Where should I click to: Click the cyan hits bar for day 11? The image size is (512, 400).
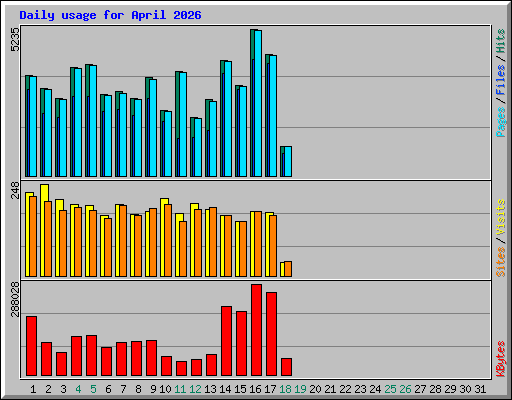tap(183, 124)
